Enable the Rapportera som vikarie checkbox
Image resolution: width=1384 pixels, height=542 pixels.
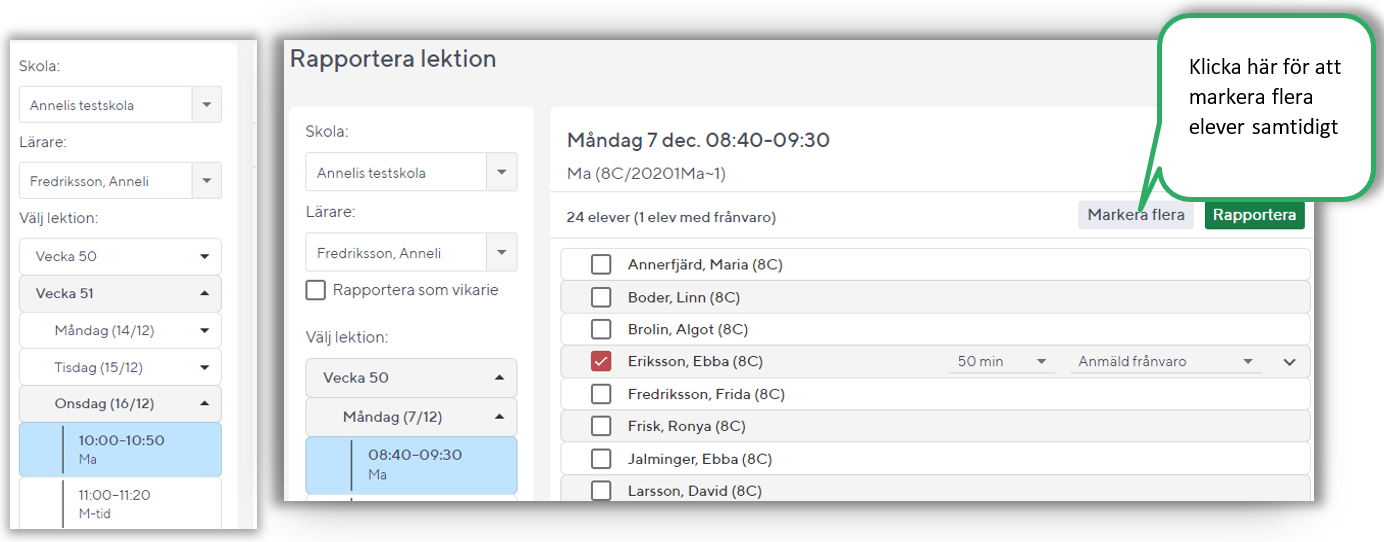click(x=316, y=290)
